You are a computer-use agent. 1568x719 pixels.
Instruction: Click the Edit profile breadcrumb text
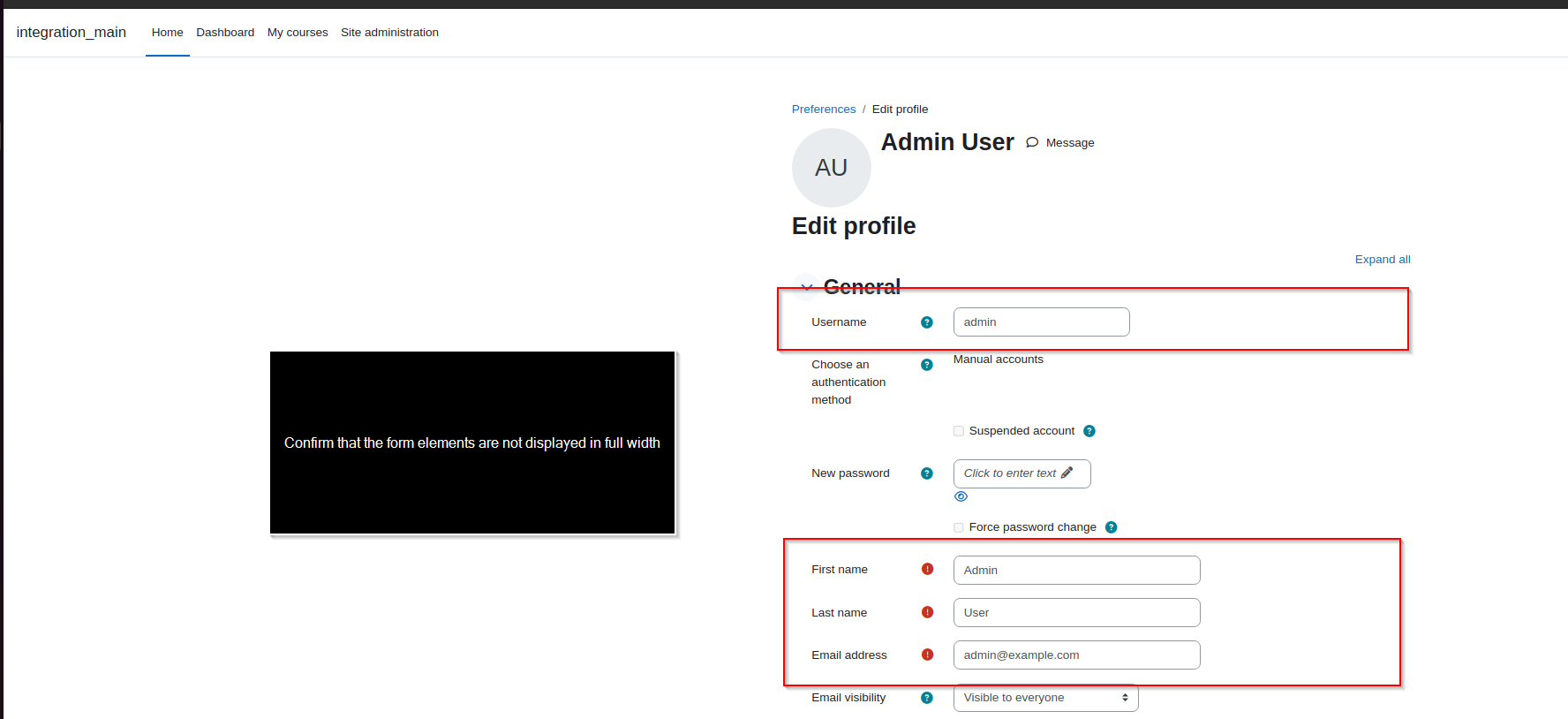pos(900,110)
